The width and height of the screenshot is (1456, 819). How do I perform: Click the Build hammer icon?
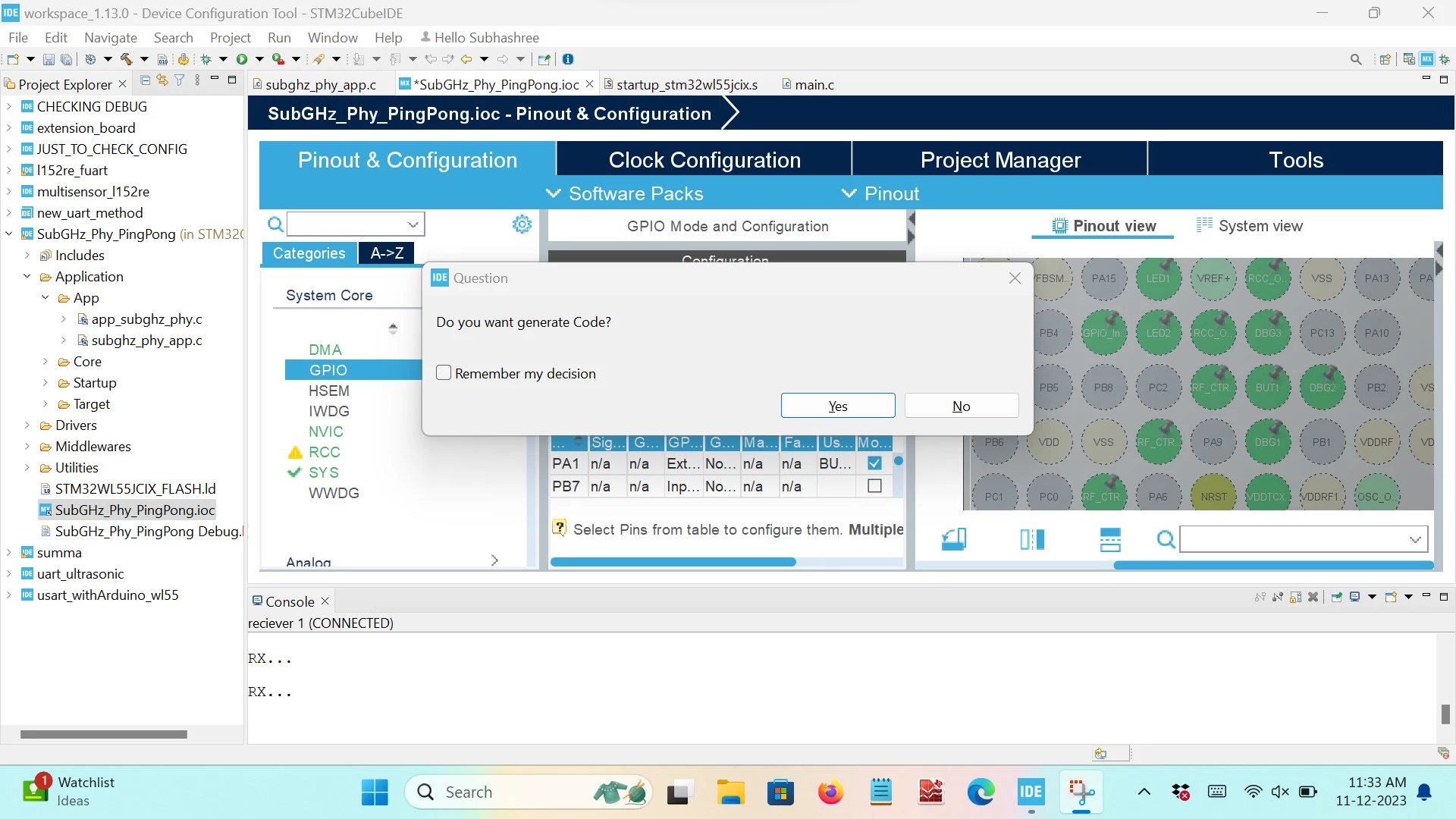click(x=126, y=59)
